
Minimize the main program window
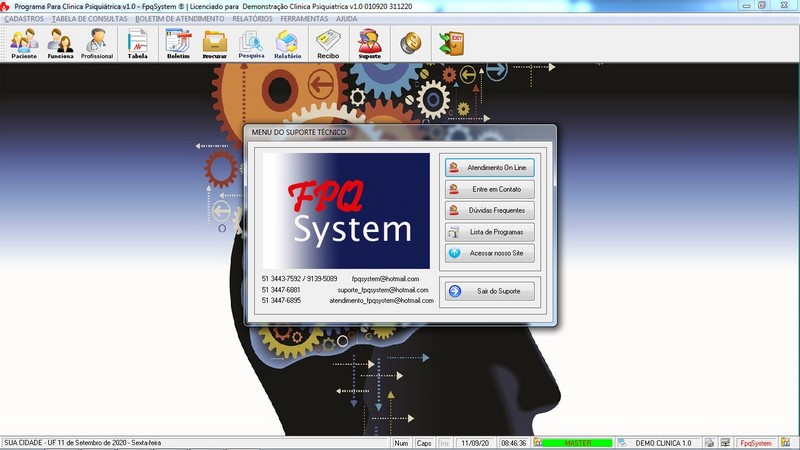coord(746,6)
